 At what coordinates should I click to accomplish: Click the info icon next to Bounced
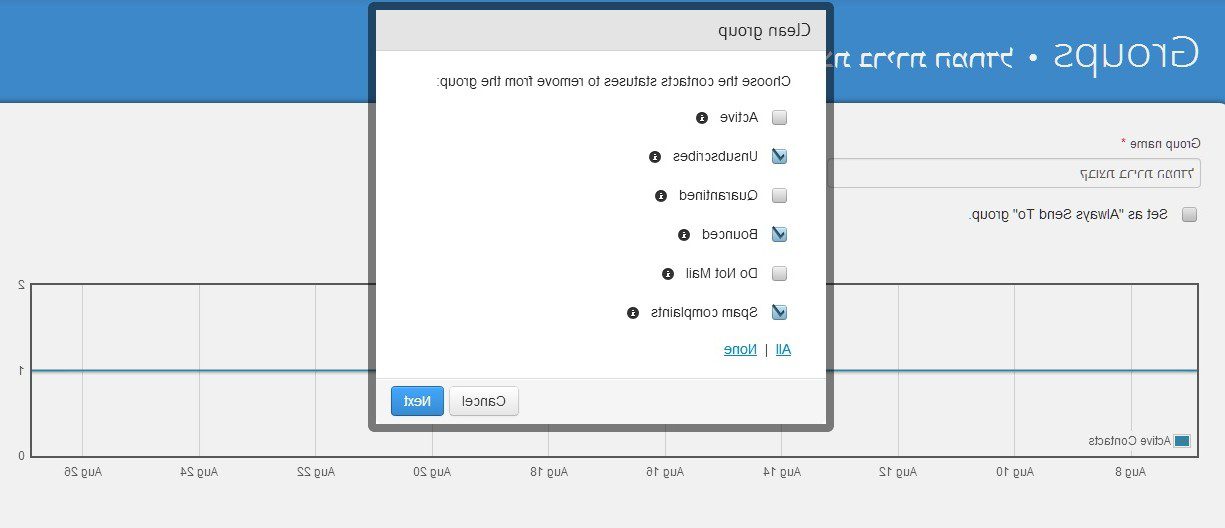click(x=684, y=234)
